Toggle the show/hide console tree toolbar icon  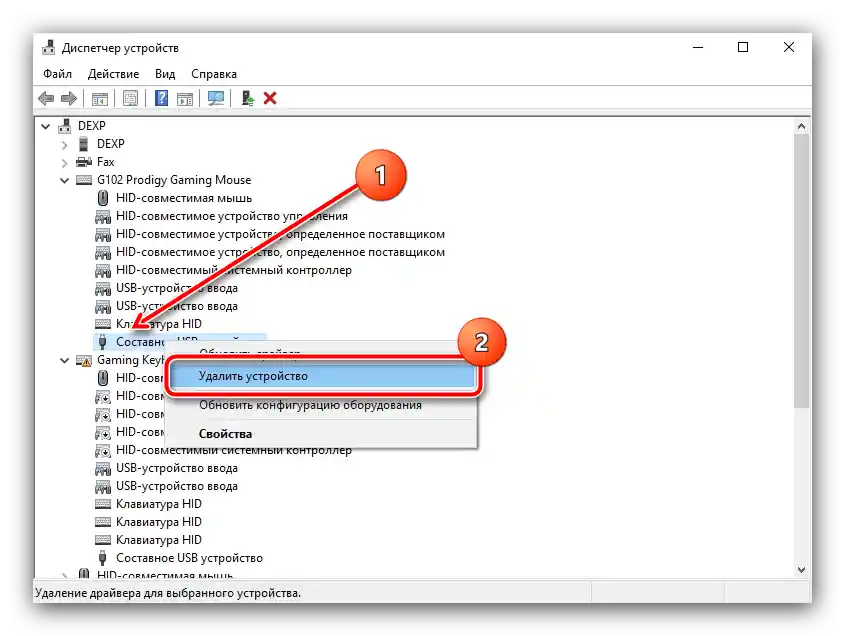100,99
